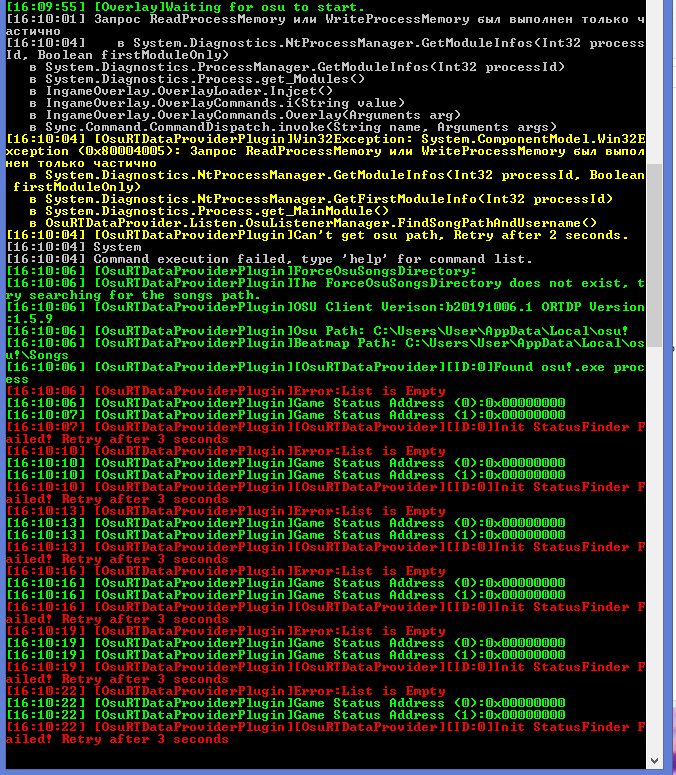Screen dimensions: 676x775
Task: Click the 'Osu Path: C:\Users\User\AppData\Local\osu!' line
Action: (317, 331)
